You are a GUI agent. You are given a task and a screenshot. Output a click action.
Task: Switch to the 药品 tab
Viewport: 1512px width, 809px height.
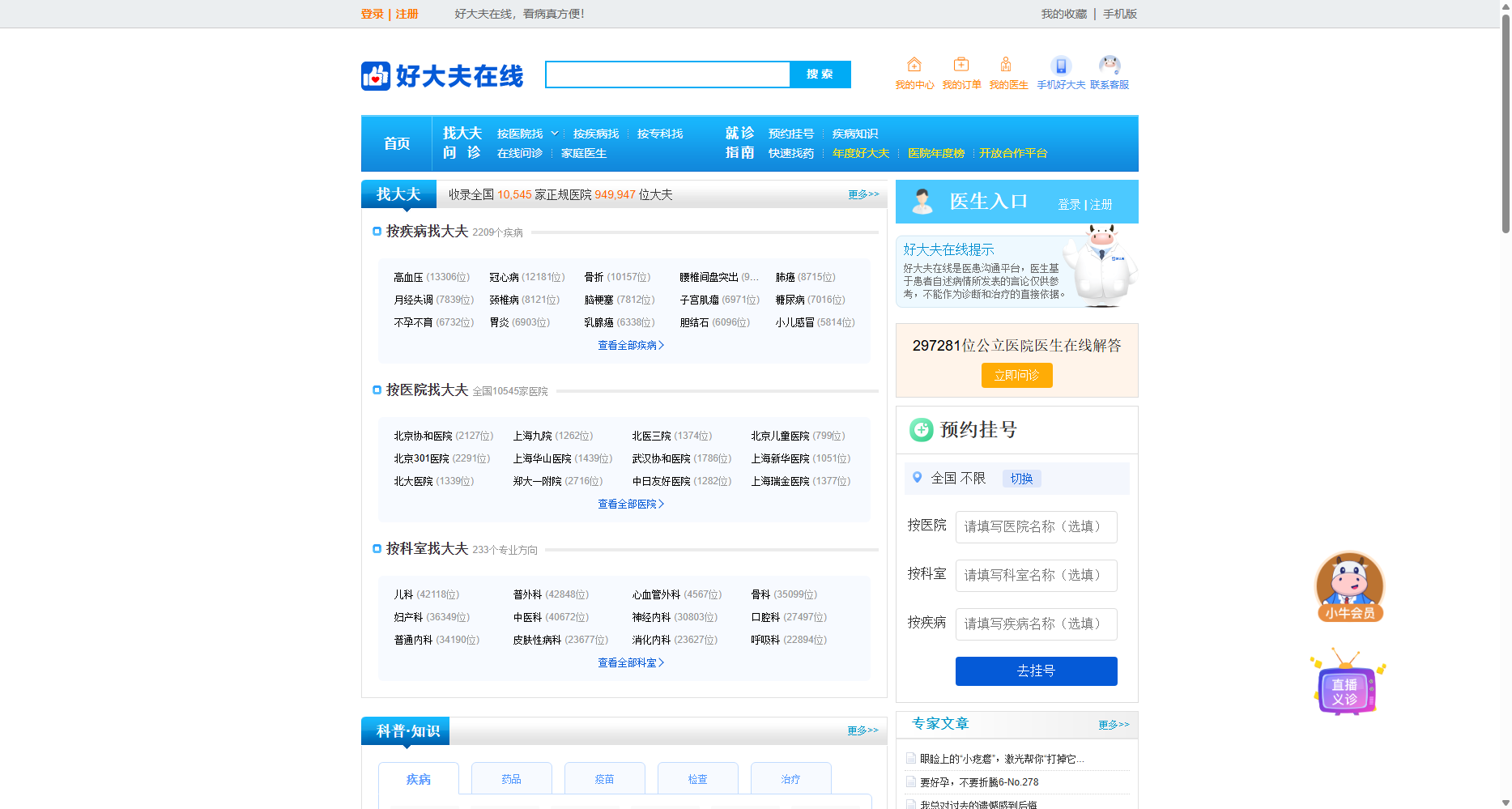[512, 779]
